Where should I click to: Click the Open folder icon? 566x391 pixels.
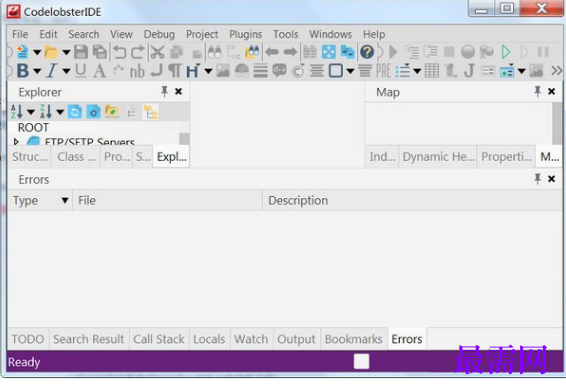[x=51, y=52]
